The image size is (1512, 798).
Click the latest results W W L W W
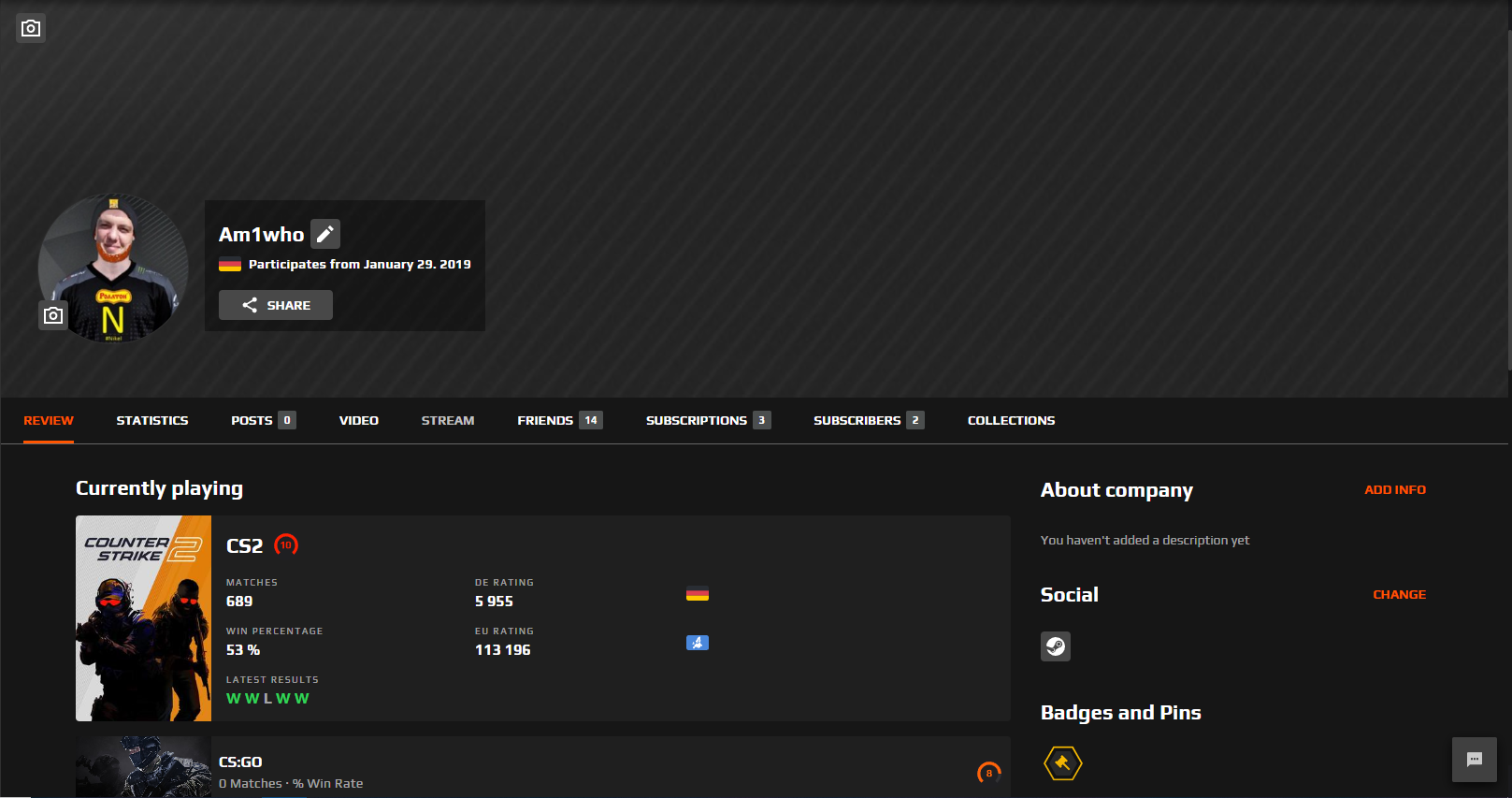pyautogui.click(x=267, y=699)
